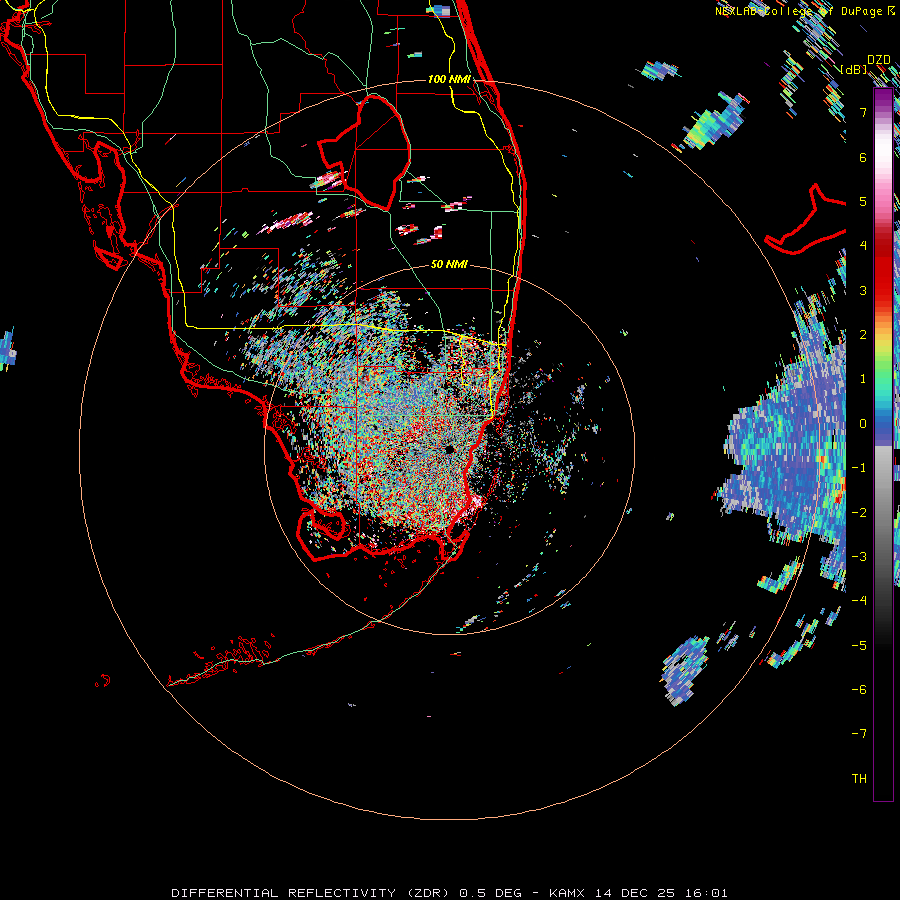Viewport: 900px width, 900px height.
Task: Click the -2 value on the color scale
Action: pos(859,512)
